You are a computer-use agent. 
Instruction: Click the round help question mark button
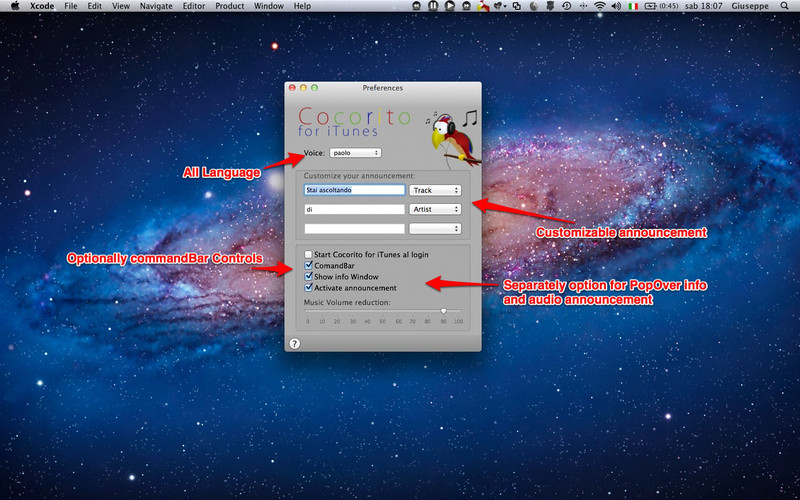[294, 343]
